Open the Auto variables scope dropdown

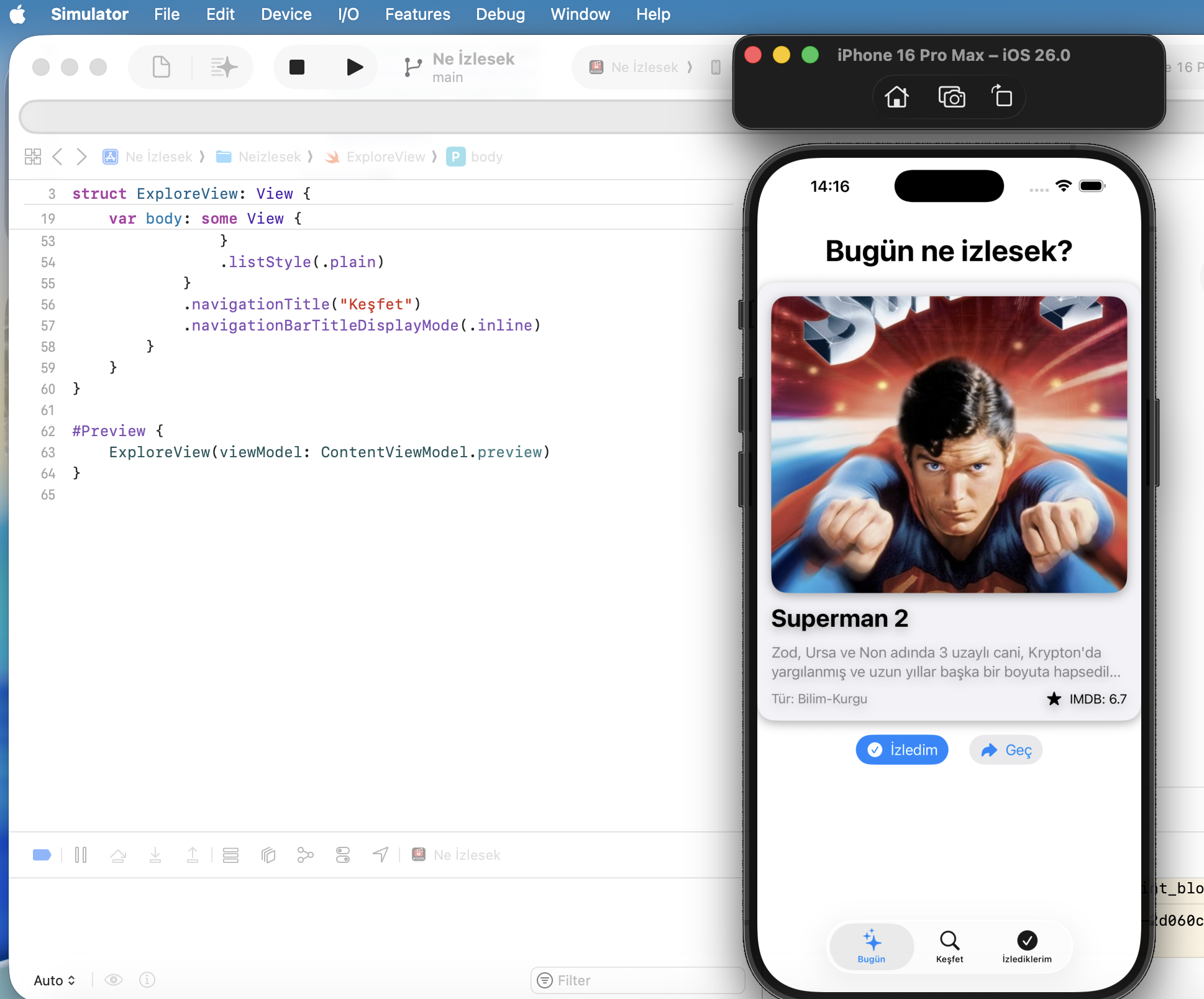click(x=55, y=980)
